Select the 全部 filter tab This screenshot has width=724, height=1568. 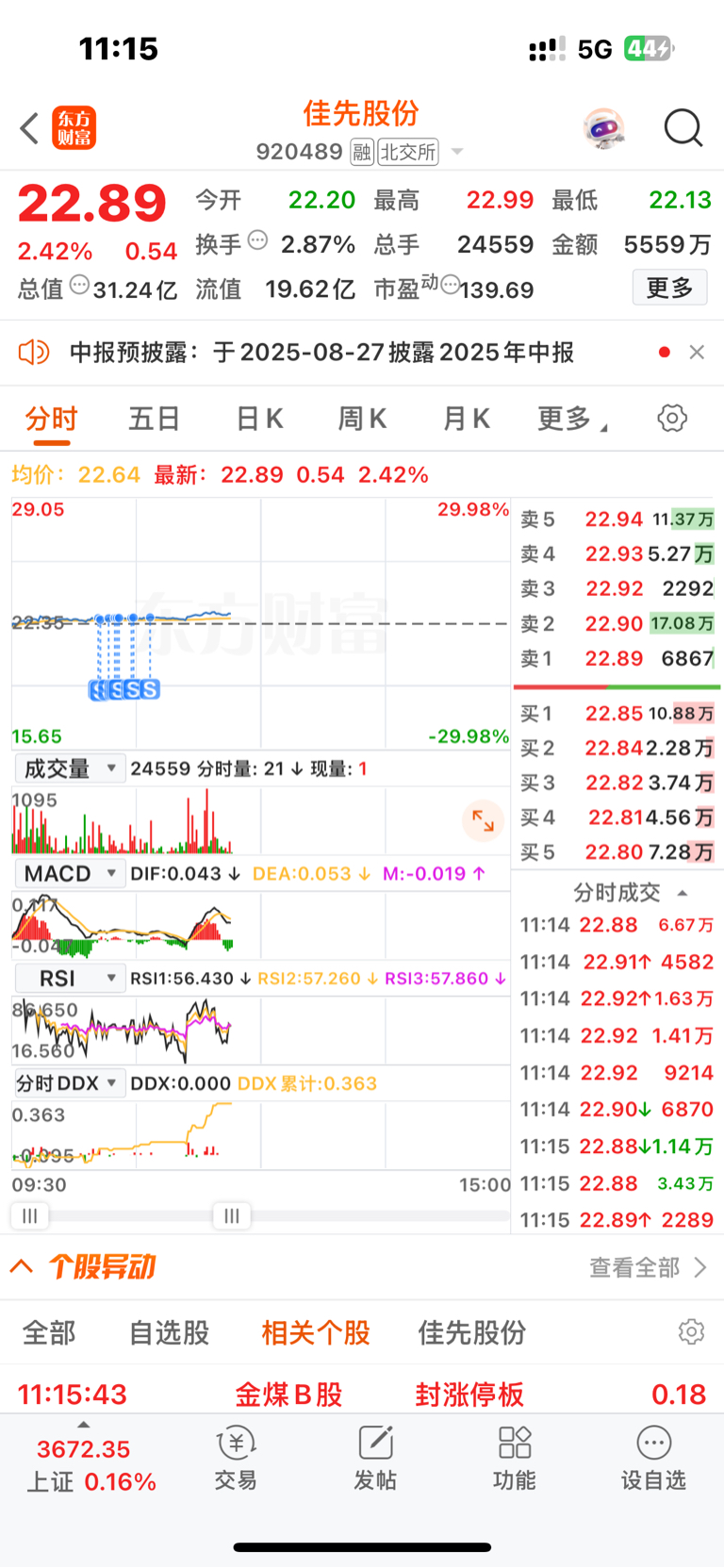tap(49, 1332)
